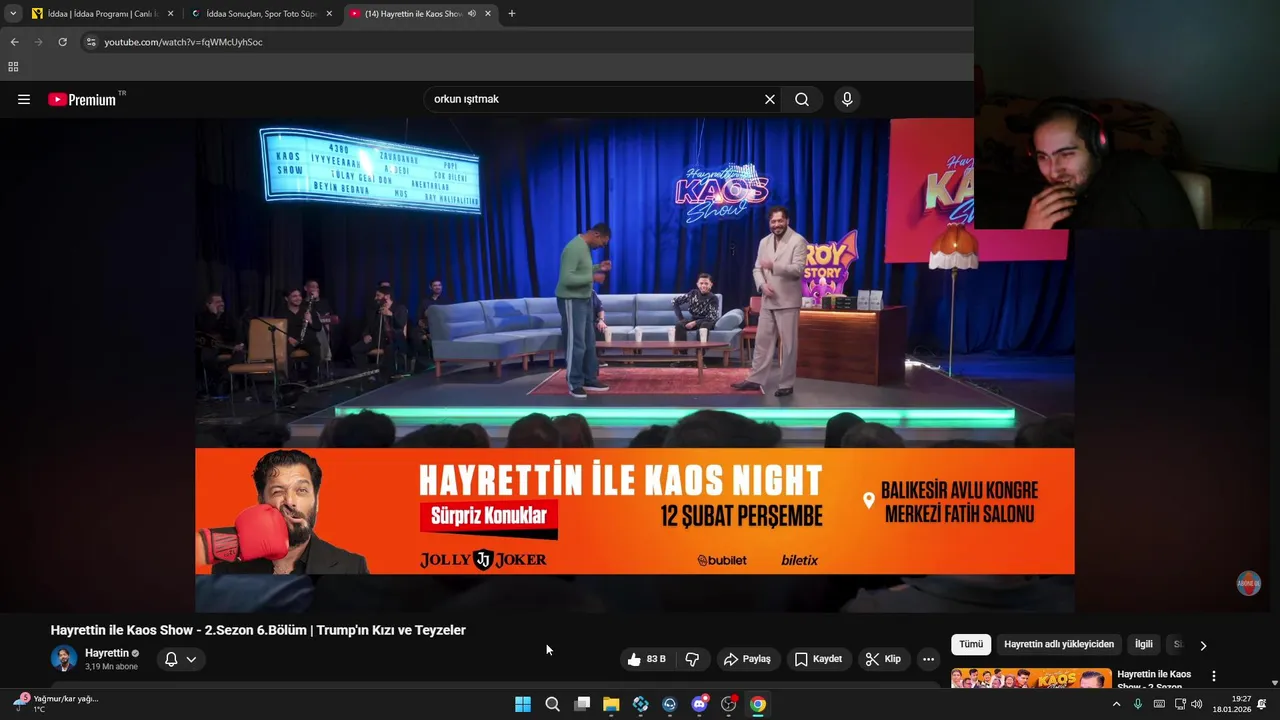Open the suggested Kaos Show thumbnail
1280x720 pixels.
(1031, 679)
